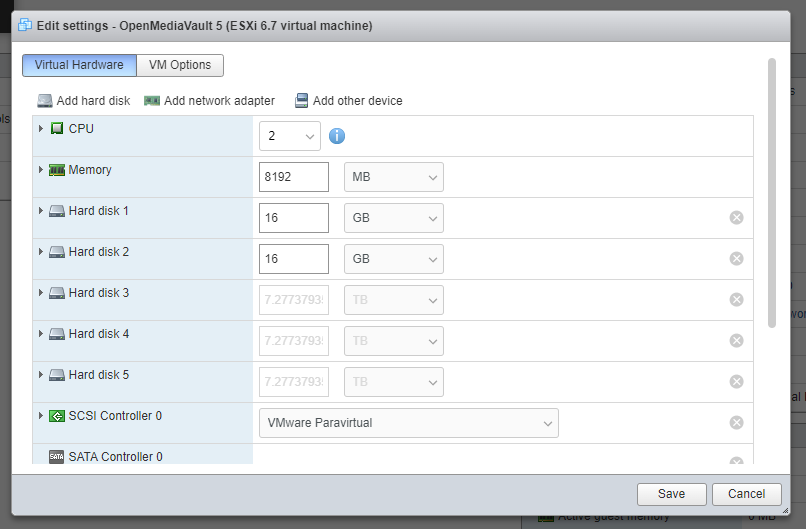
Task: Expand the SCSI Controller 0 row
Action: click(41, 415)
